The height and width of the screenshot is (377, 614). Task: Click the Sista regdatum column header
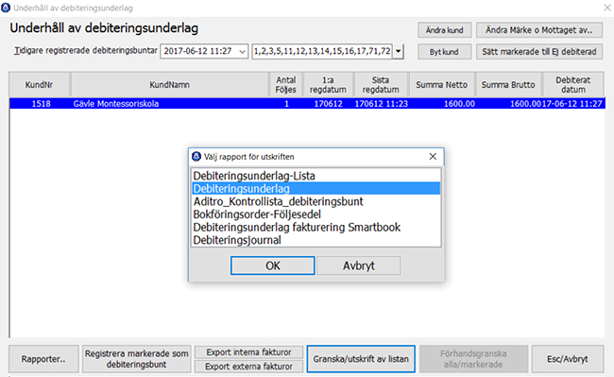coord(381,85)
